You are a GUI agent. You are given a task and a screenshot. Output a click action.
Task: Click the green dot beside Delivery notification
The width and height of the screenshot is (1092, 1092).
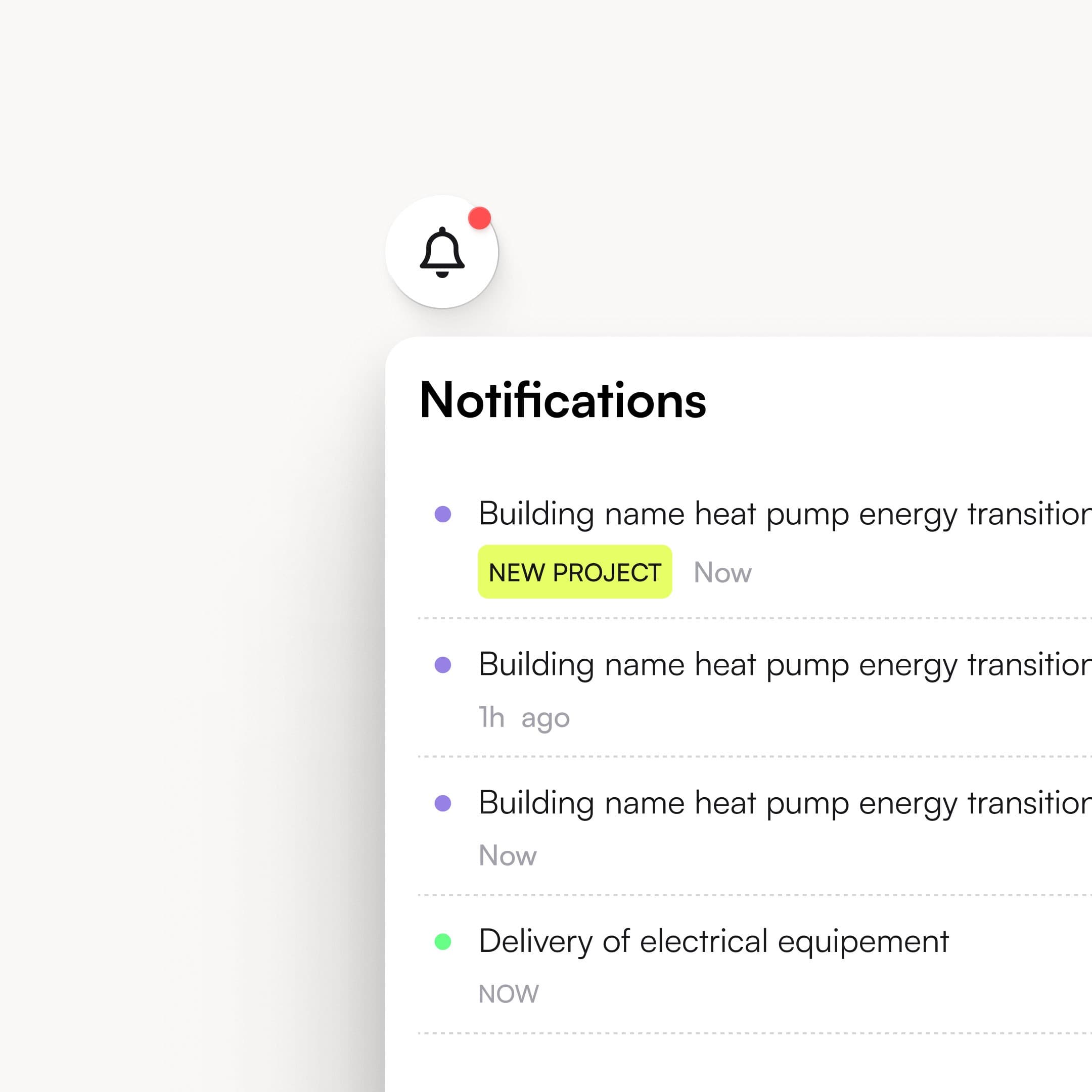pos(442,942)
